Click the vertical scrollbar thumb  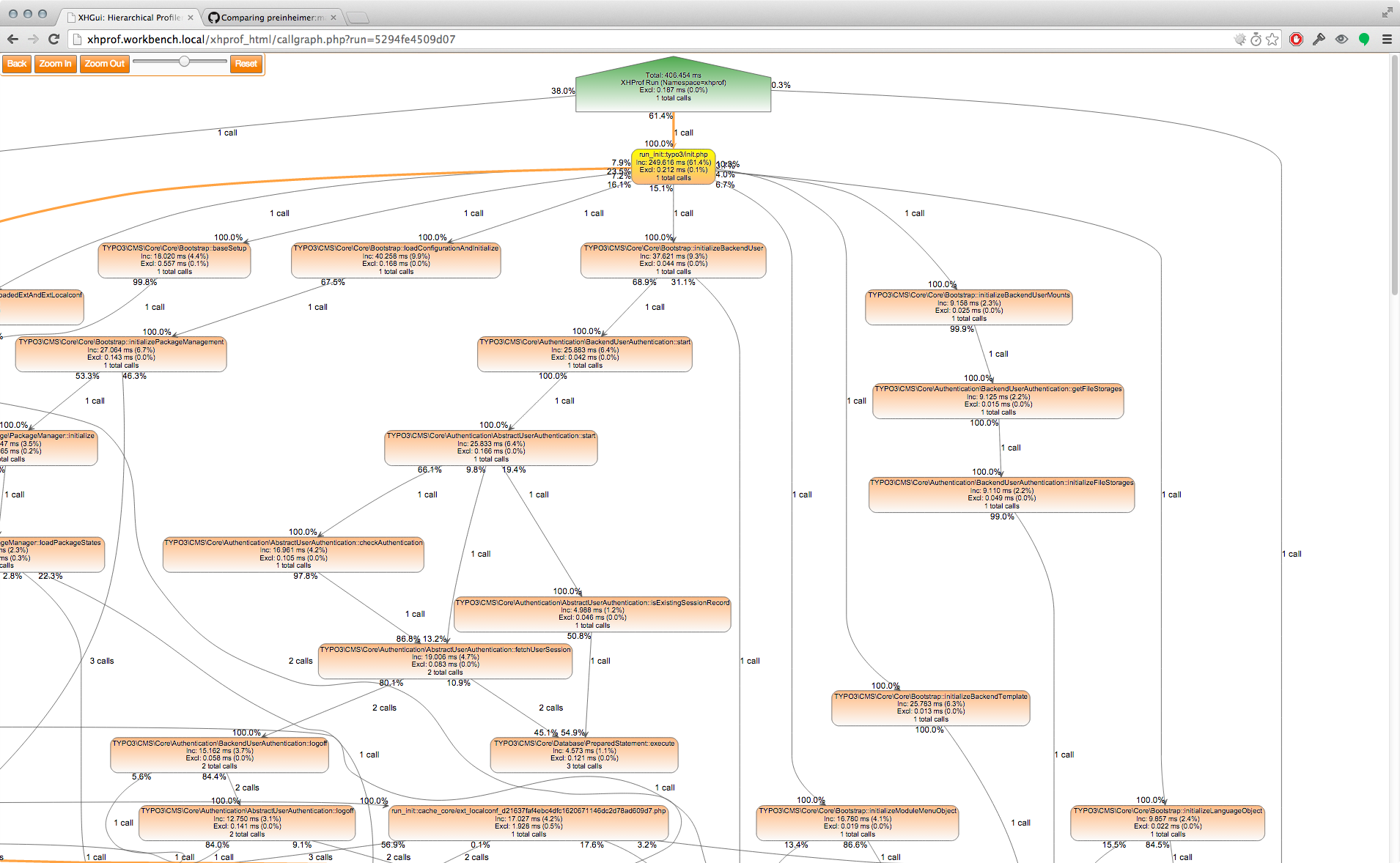1394,176
